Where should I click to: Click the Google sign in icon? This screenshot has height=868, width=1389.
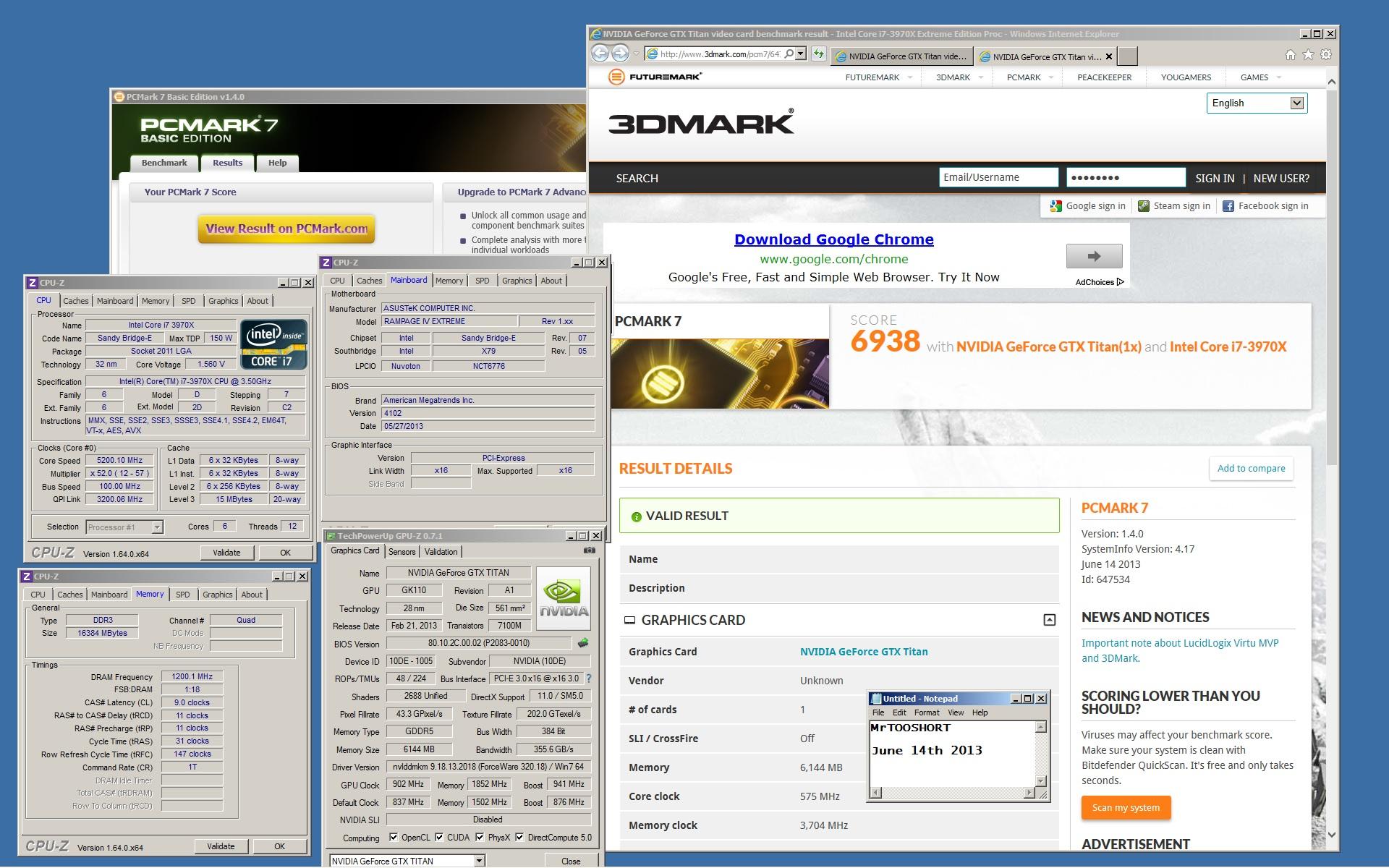1055,206
